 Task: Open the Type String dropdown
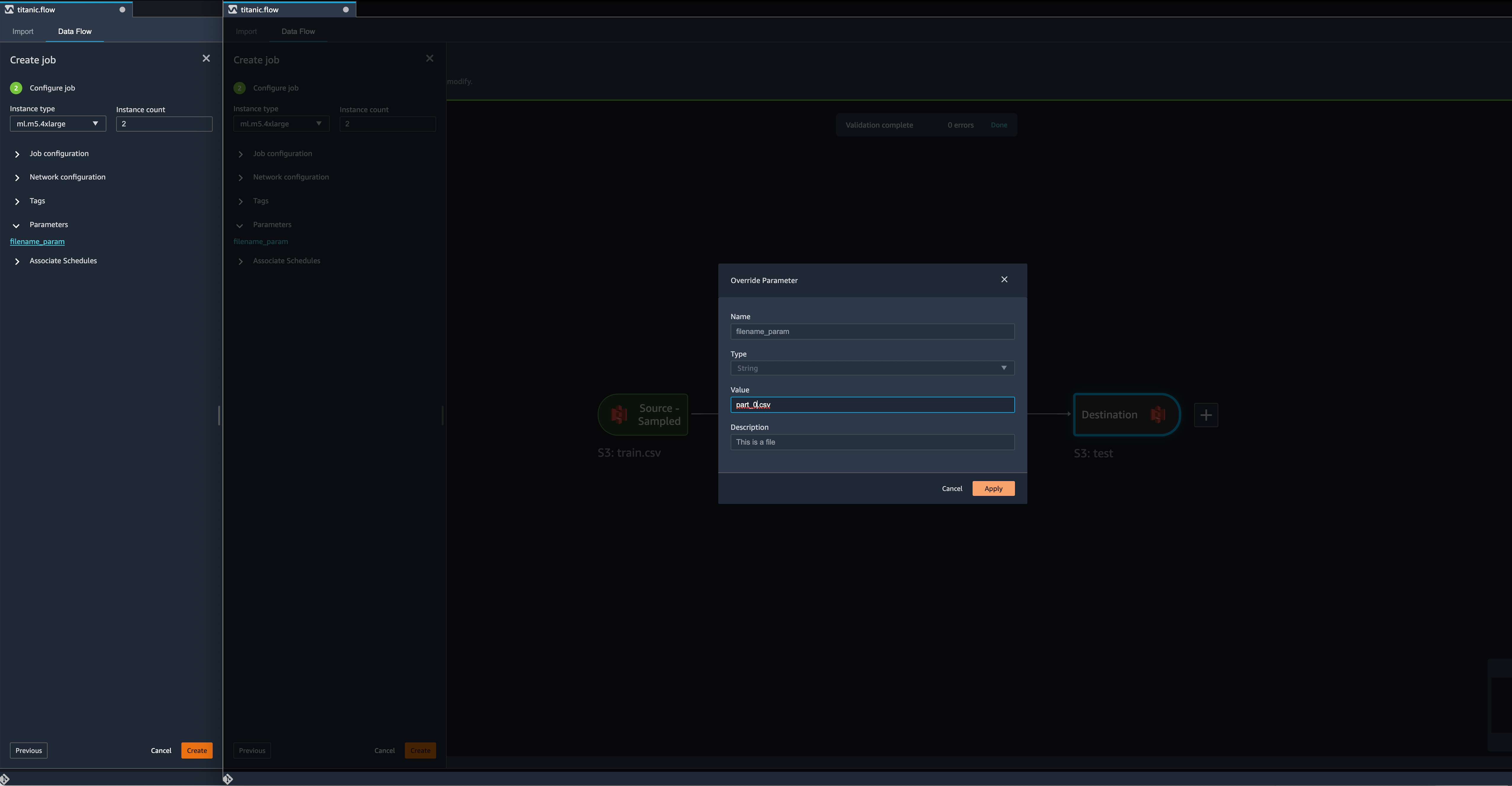click(x=872, y=368)
